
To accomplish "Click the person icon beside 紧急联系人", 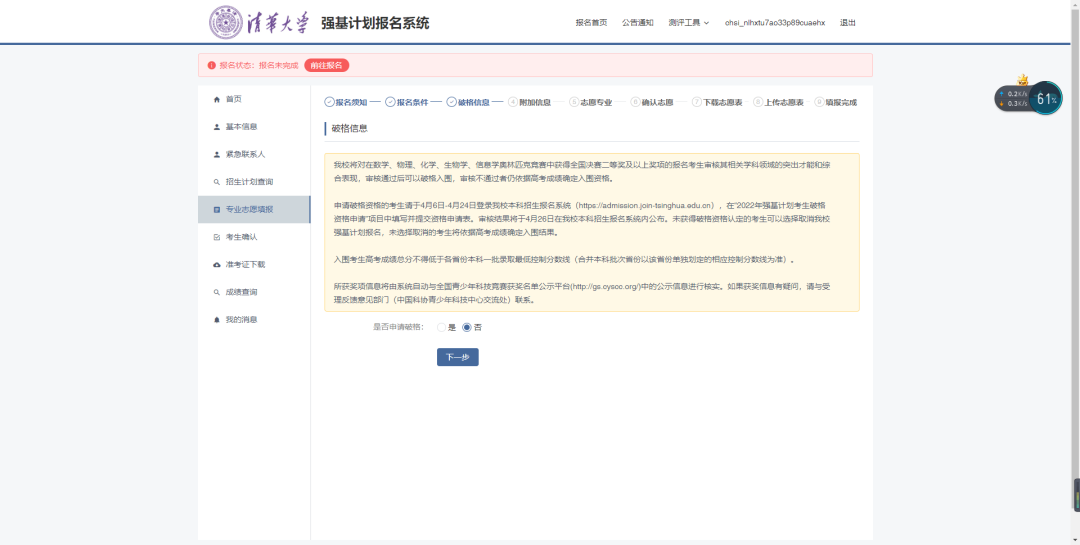I will (217, 154).
